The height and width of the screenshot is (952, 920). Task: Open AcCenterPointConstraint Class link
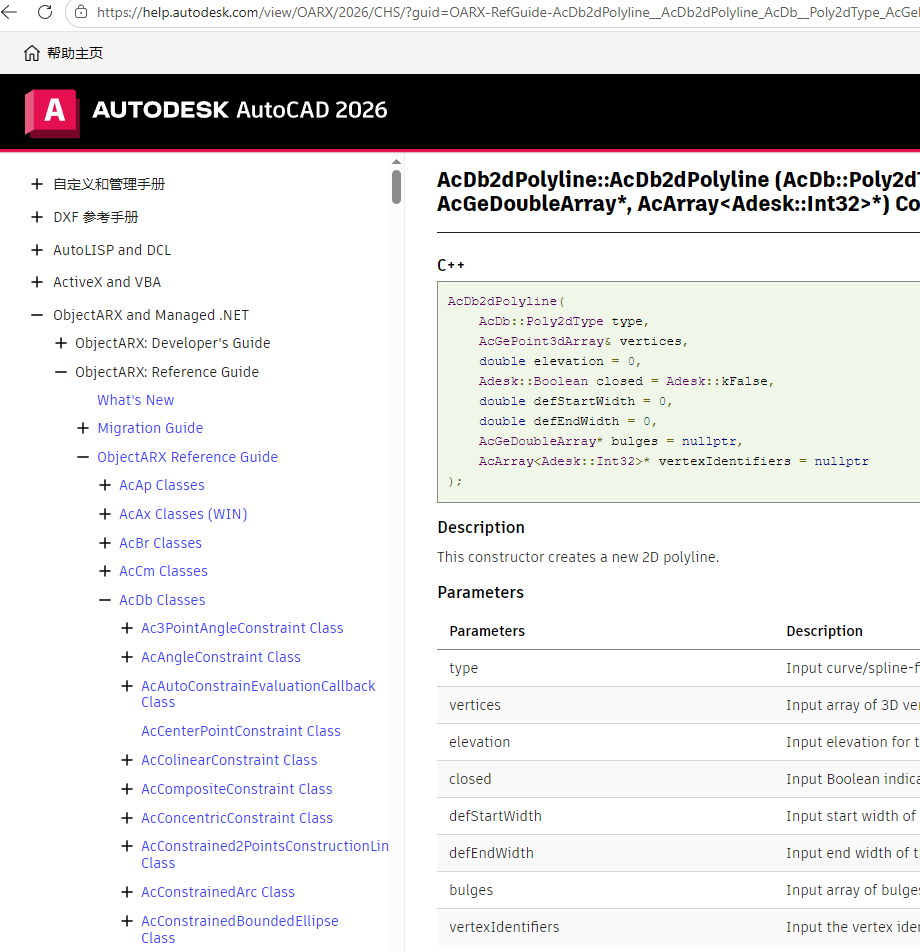coord(241,732)
